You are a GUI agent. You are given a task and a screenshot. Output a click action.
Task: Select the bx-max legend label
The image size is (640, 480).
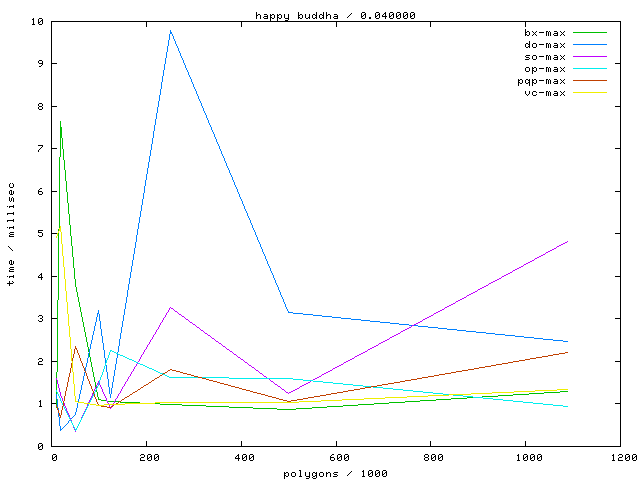pos(544,33)
